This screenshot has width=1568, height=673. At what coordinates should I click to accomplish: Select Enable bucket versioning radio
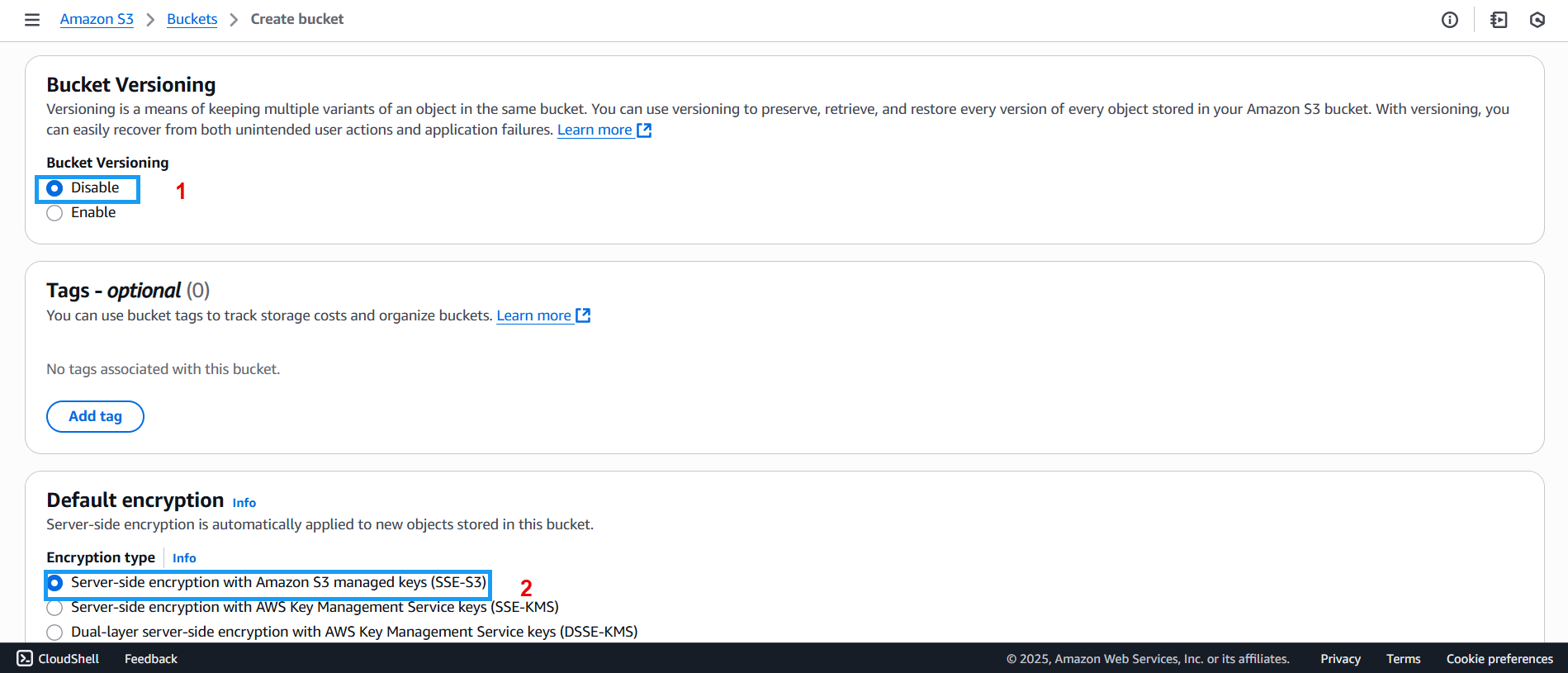[54, 213]
